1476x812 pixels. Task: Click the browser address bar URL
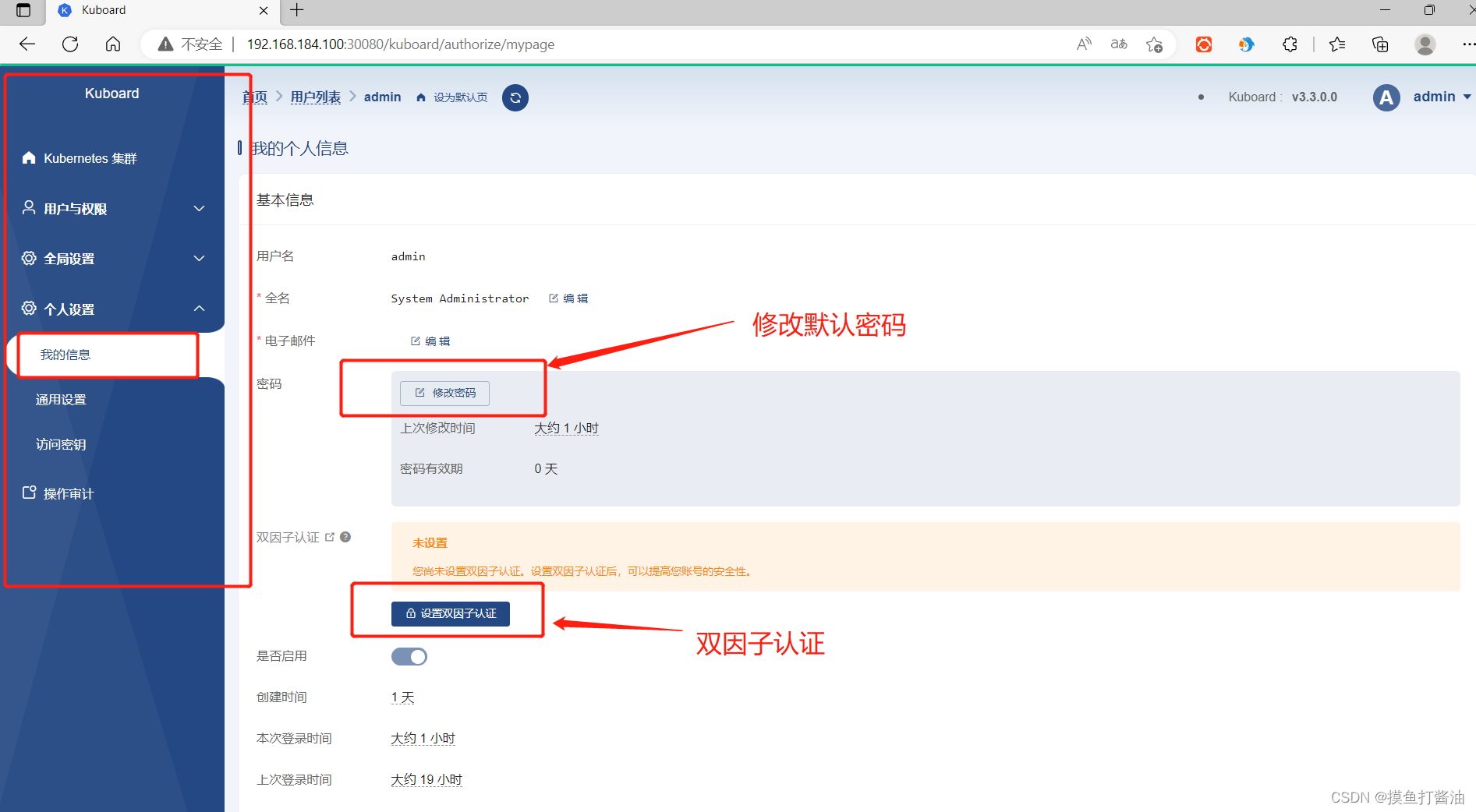coord(401,44)
